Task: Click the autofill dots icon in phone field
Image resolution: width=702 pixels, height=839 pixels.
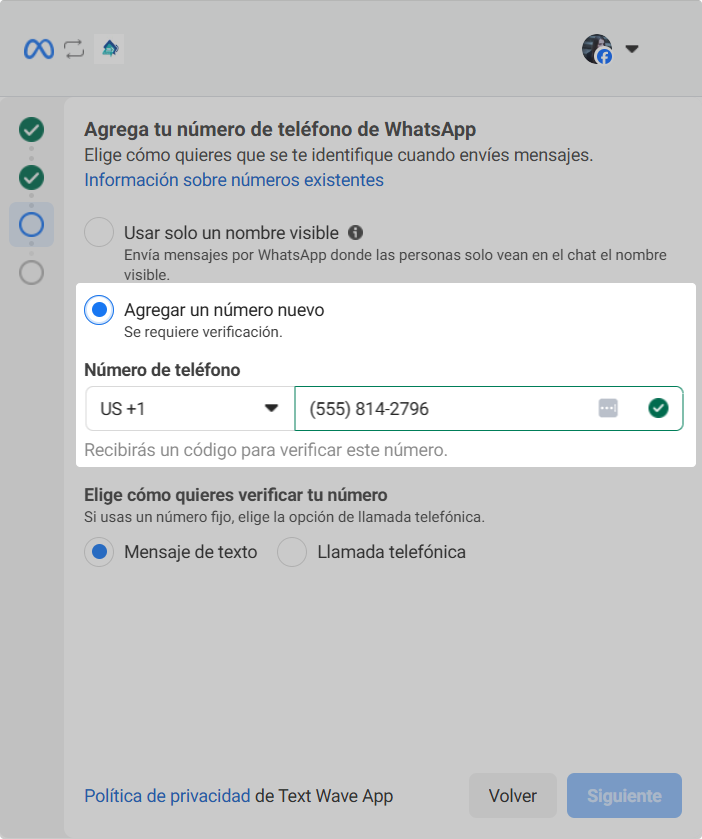Action: point(608,408)
